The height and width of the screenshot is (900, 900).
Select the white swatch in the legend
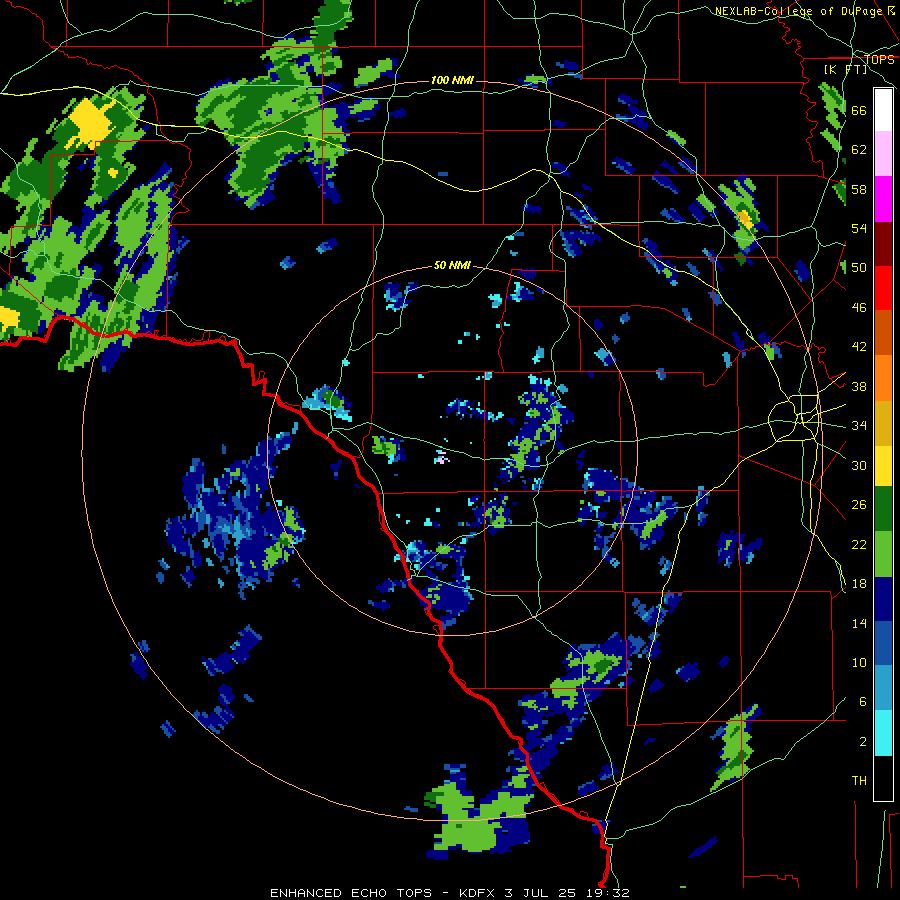click(x=883, y=110)
